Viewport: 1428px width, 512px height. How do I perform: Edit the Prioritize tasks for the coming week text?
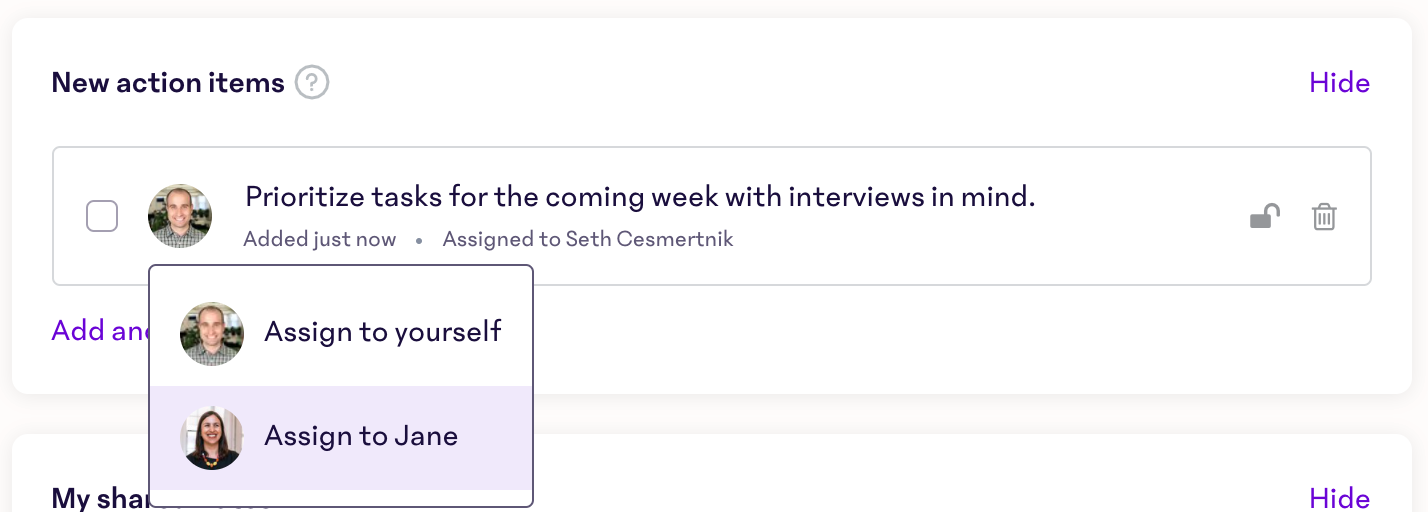640,197
